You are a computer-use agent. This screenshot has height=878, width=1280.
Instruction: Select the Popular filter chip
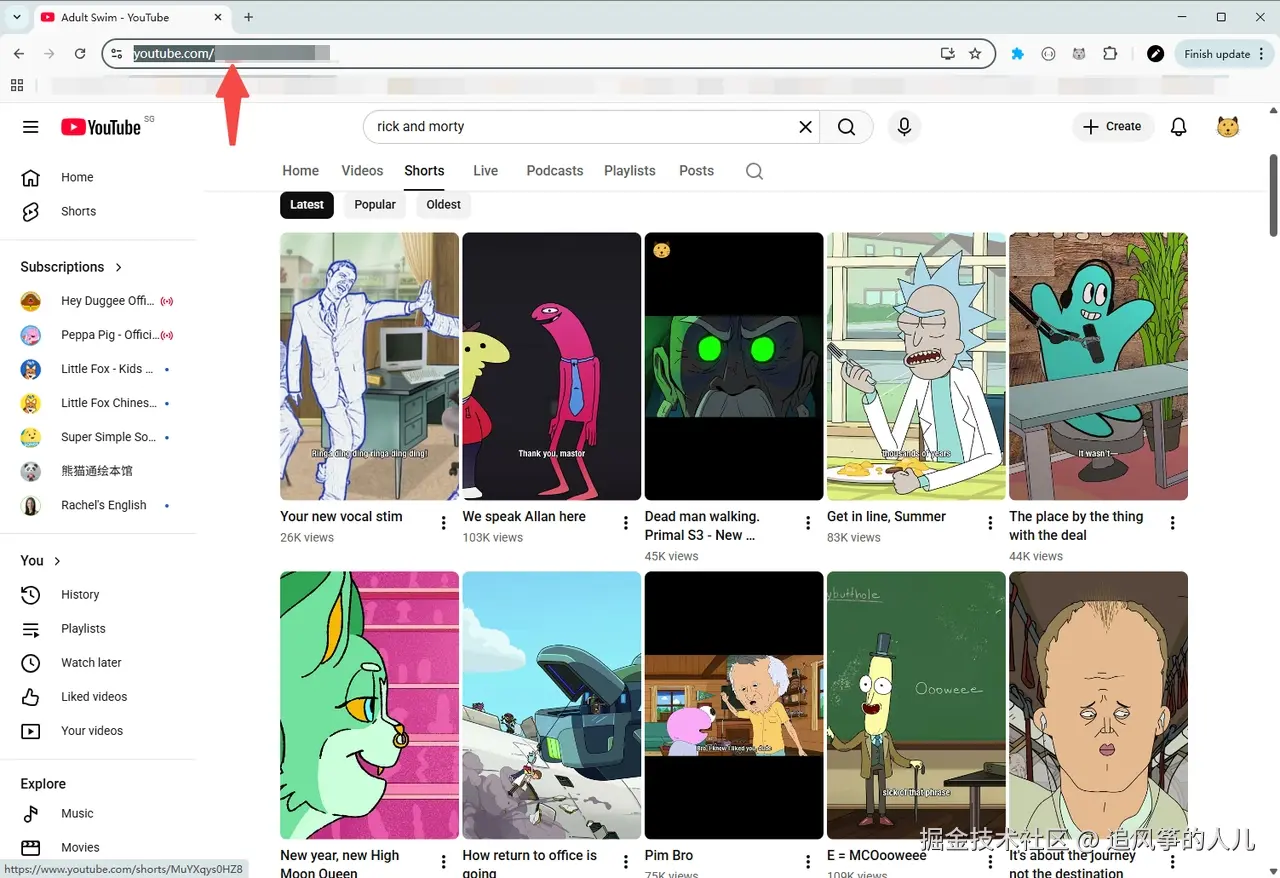(x=375, y=204)
